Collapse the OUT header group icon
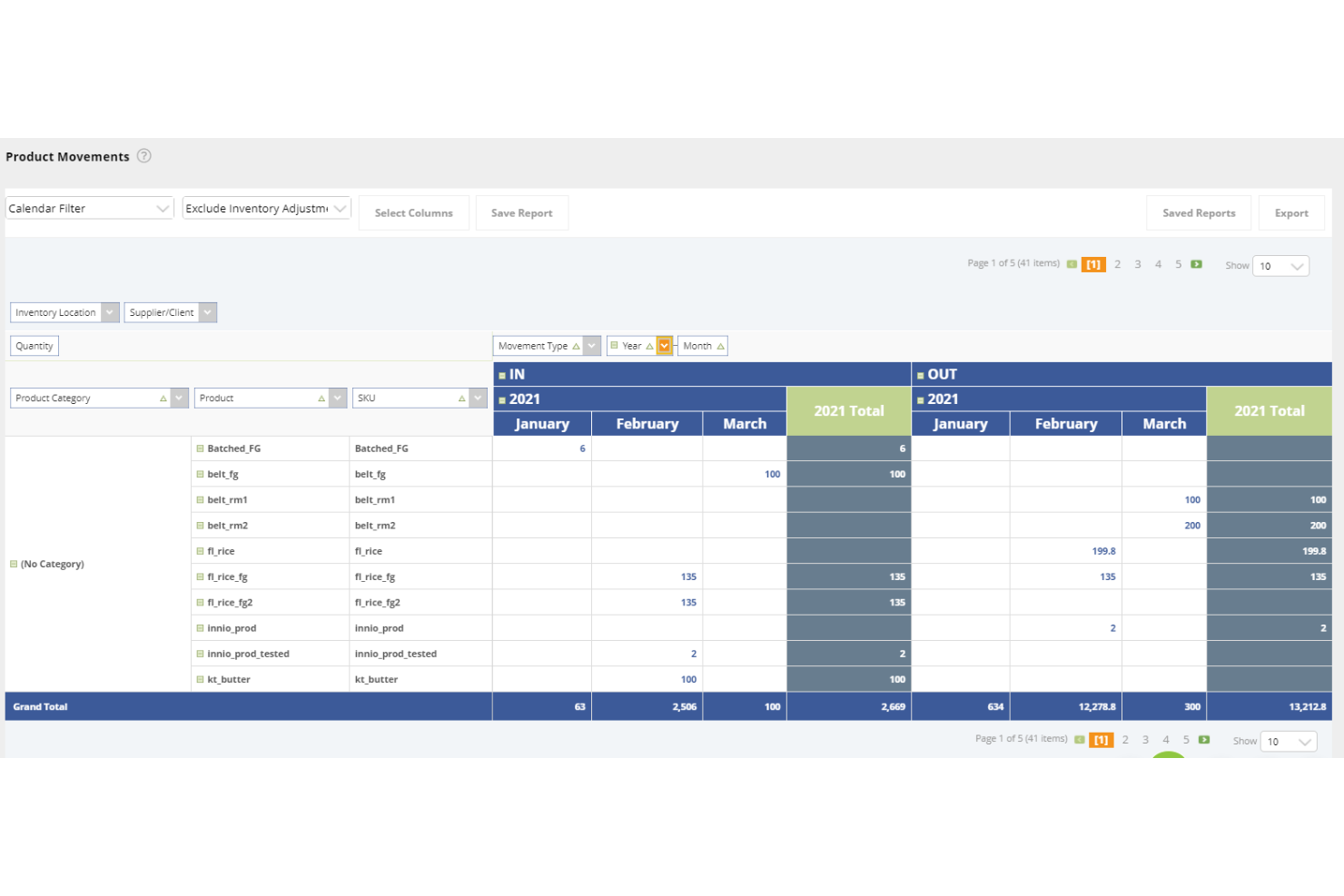 coord(922,374)
